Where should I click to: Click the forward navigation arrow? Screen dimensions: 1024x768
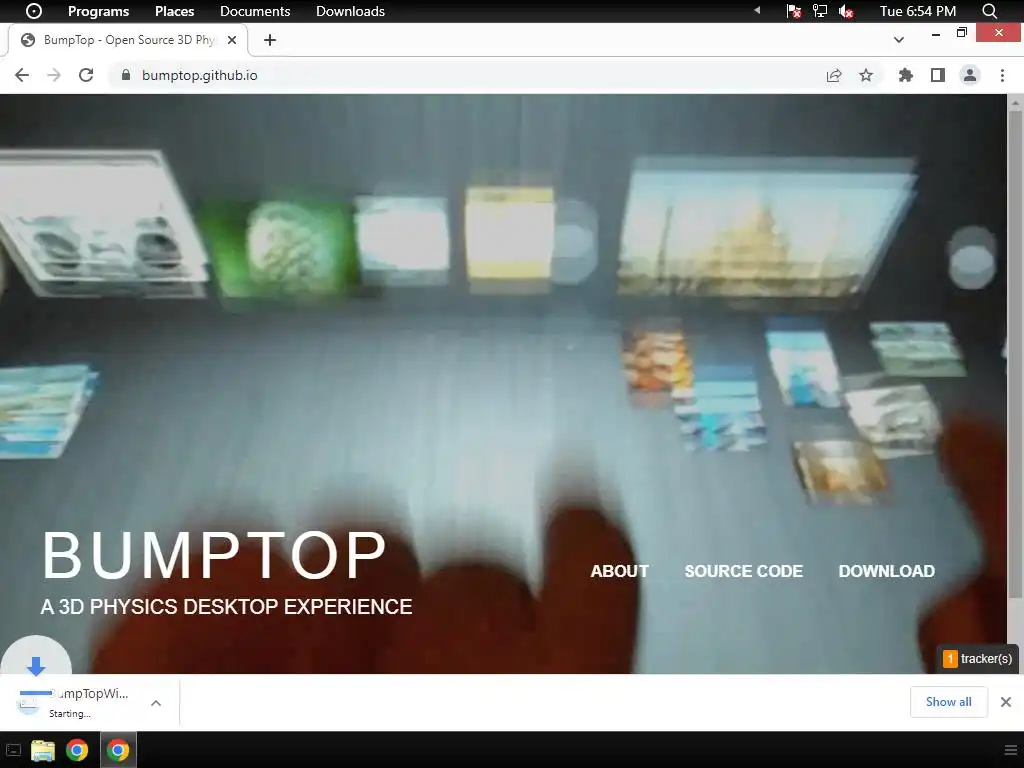(x=54, y=75)
